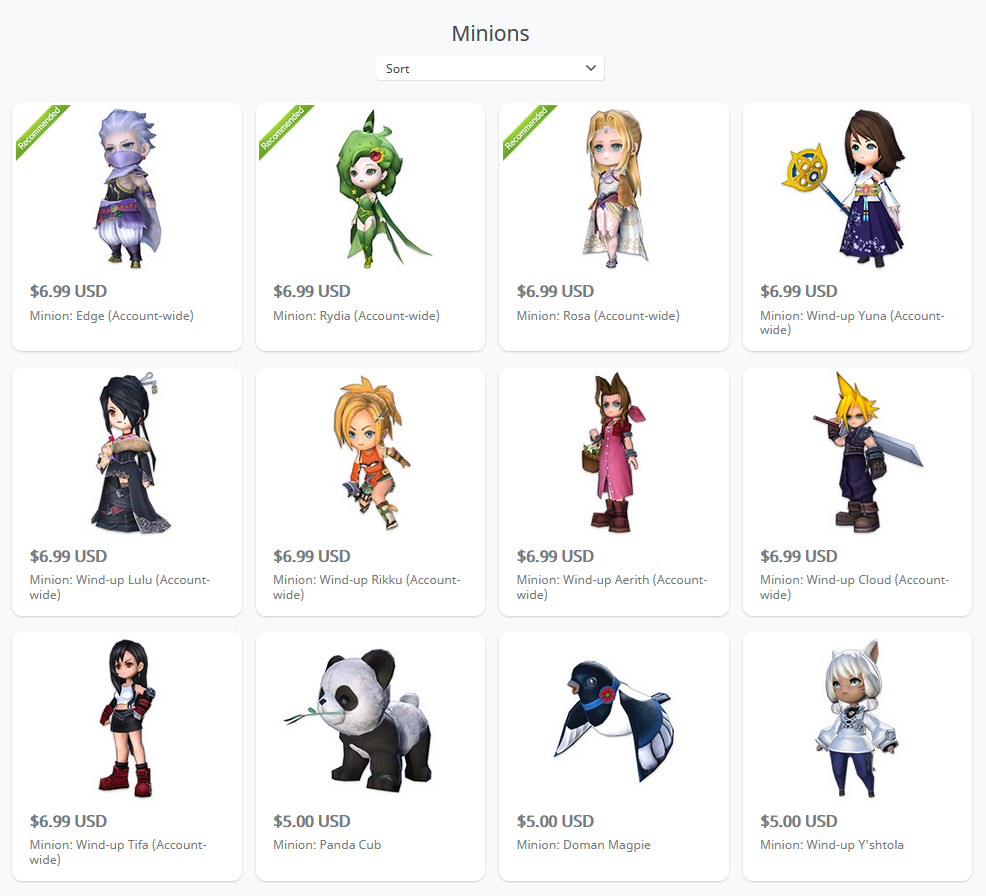The height and width of the screenshot is (896, 986).
Task: Click the Sort dropdown chevron arrow
Action: (590, 68)
